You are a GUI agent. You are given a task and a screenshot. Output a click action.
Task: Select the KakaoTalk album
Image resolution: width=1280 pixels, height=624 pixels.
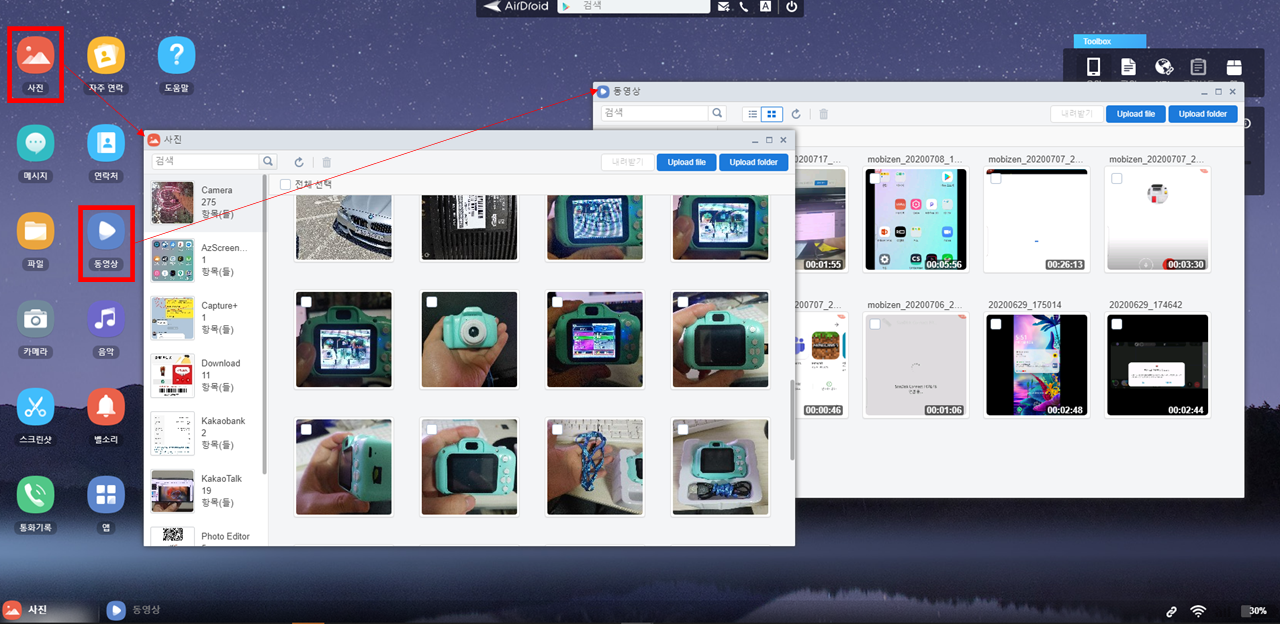[x=204, y=491]
